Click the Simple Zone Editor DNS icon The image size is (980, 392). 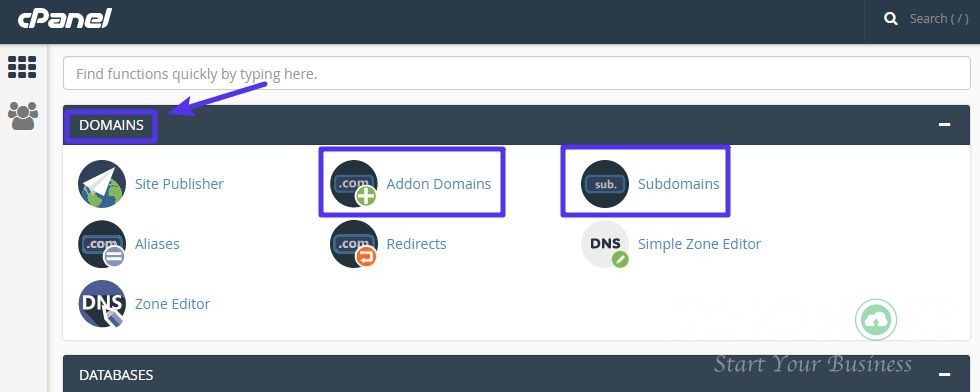click(605, 244)
